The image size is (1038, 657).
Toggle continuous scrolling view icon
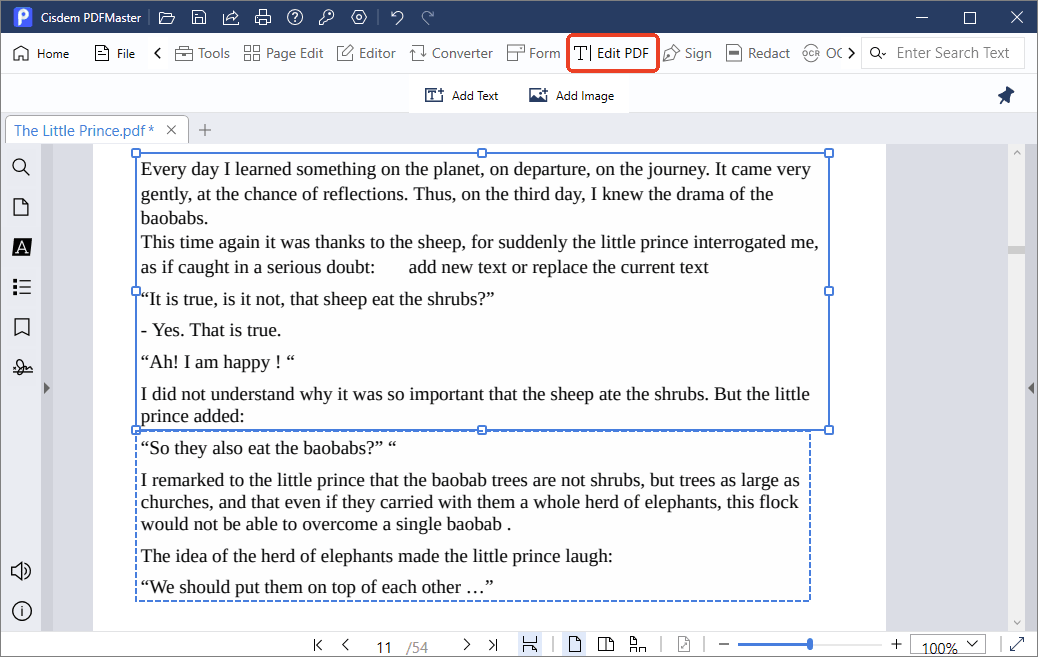pyautogui.click(x=637, y=644)
